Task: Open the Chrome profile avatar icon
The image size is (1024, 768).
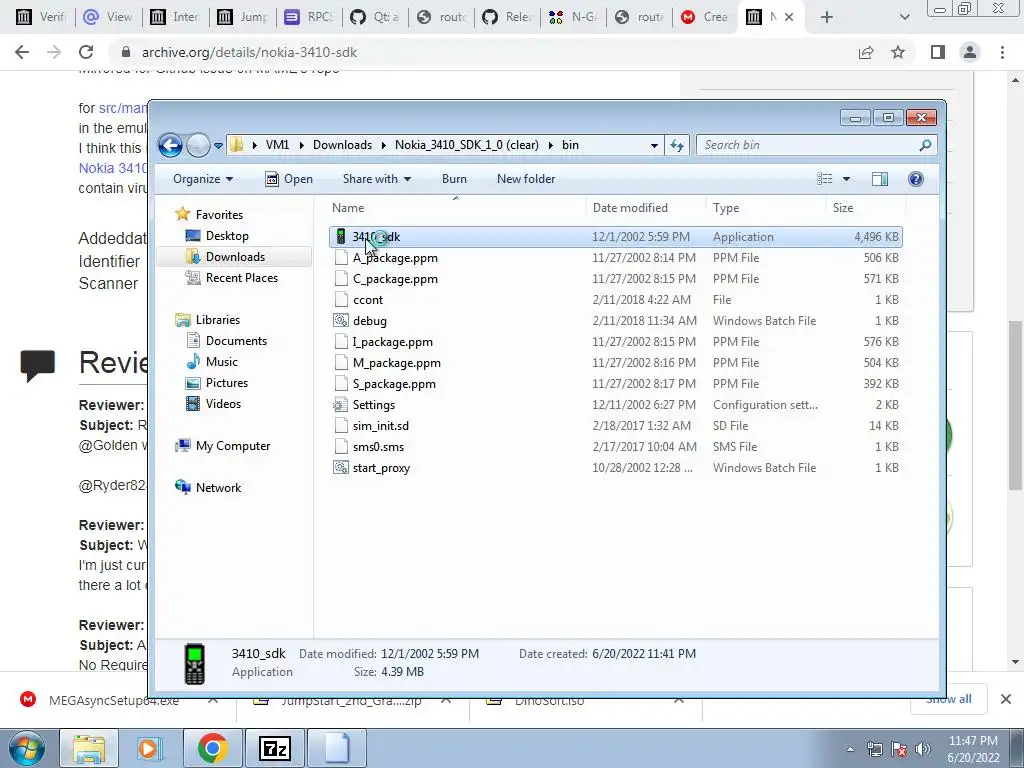Action: coord(970,52)
